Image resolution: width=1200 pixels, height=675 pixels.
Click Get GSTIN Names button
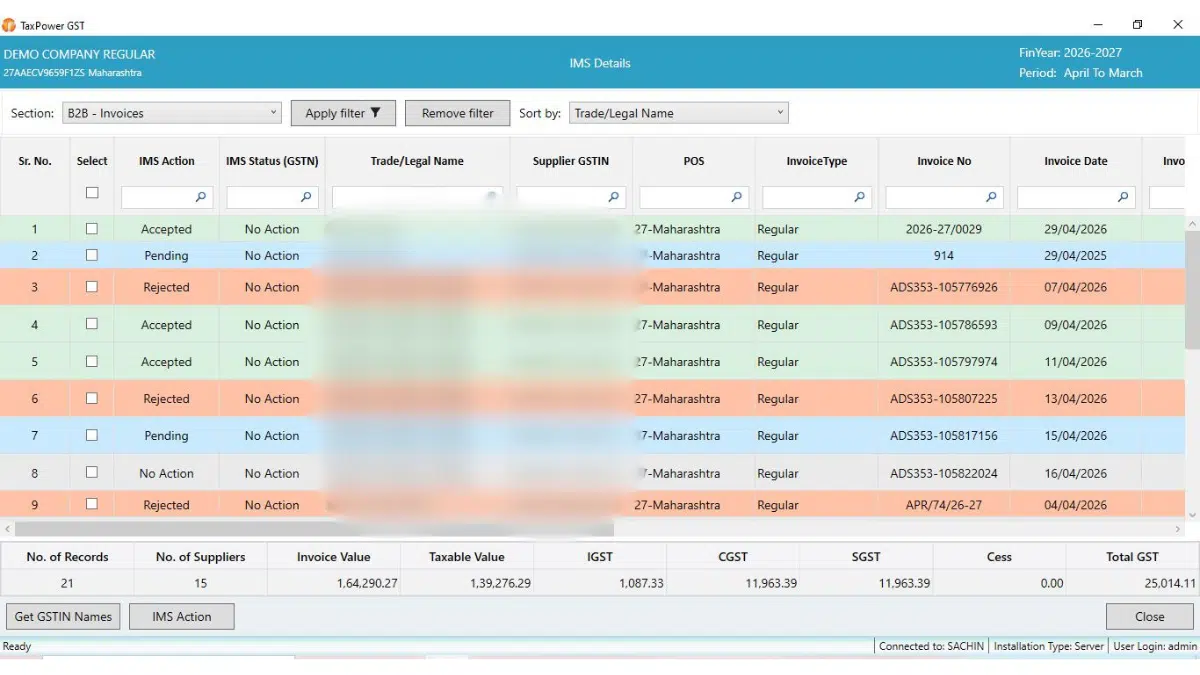point(63,617)
